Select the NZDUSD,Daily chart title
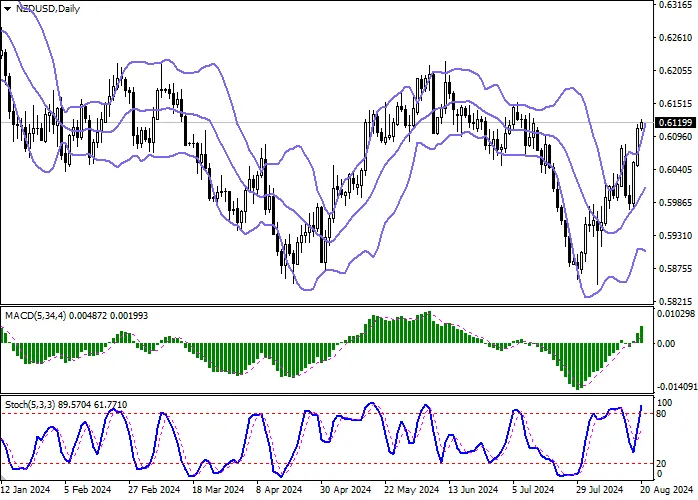698x500 pixels. 48,8
